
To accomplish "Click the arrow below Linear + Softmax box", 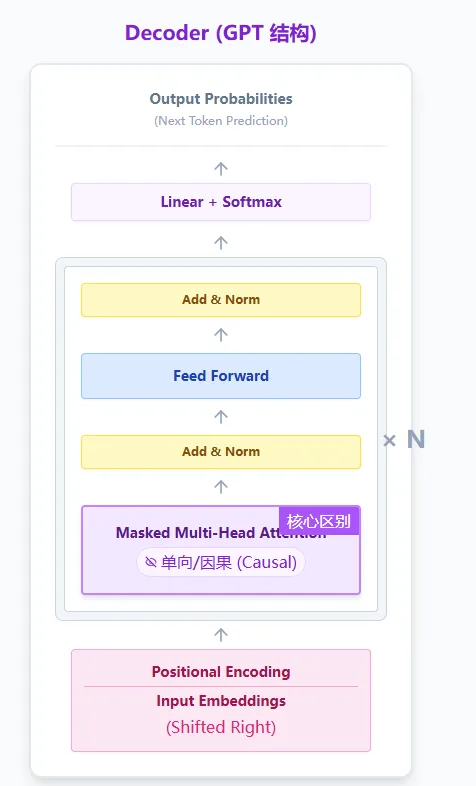I will (221, 243).
